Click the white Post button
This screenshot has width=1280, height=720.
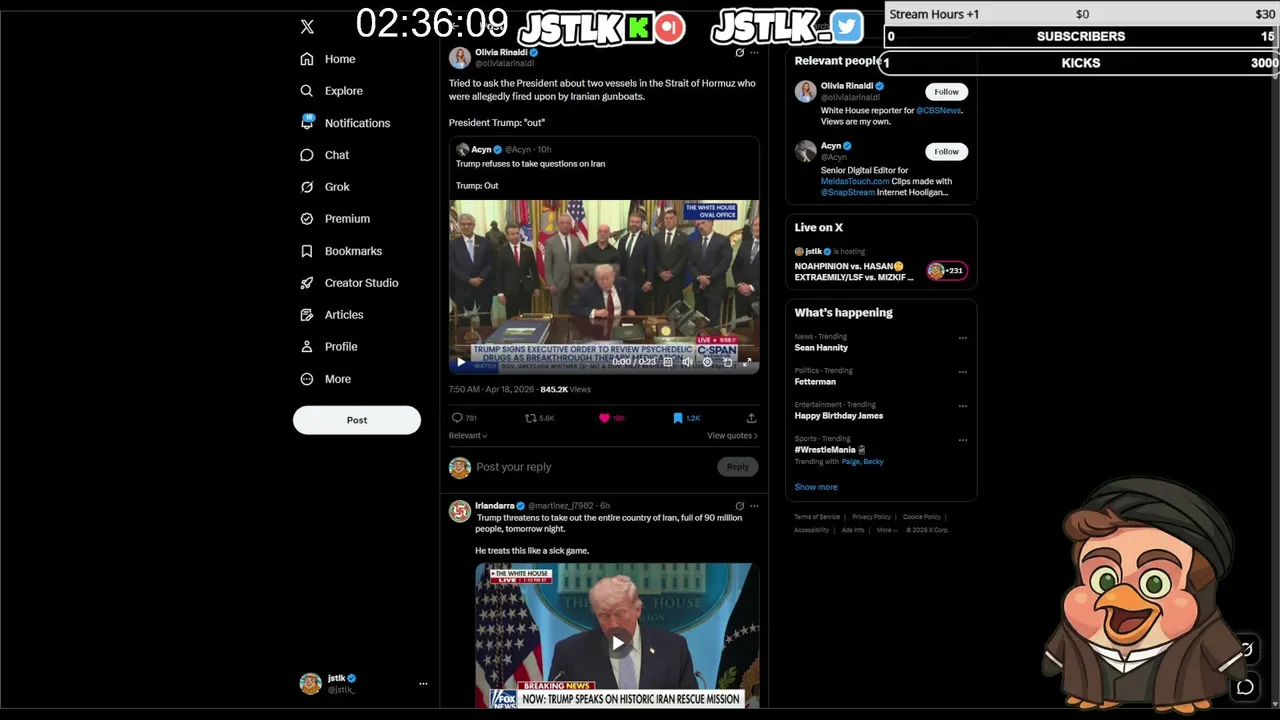(x=357, y=420)
